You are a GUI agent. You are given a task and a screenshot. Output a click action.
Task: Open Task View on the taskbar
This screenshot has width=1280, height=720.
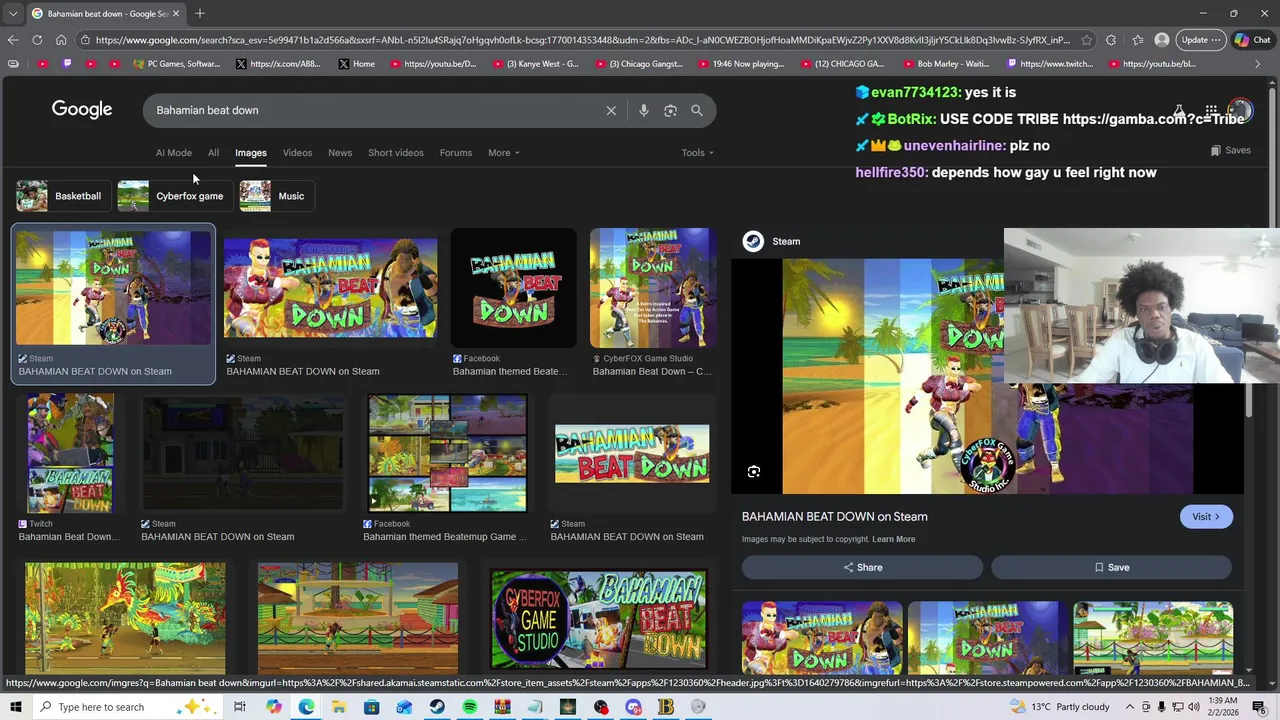click(240, 707)
